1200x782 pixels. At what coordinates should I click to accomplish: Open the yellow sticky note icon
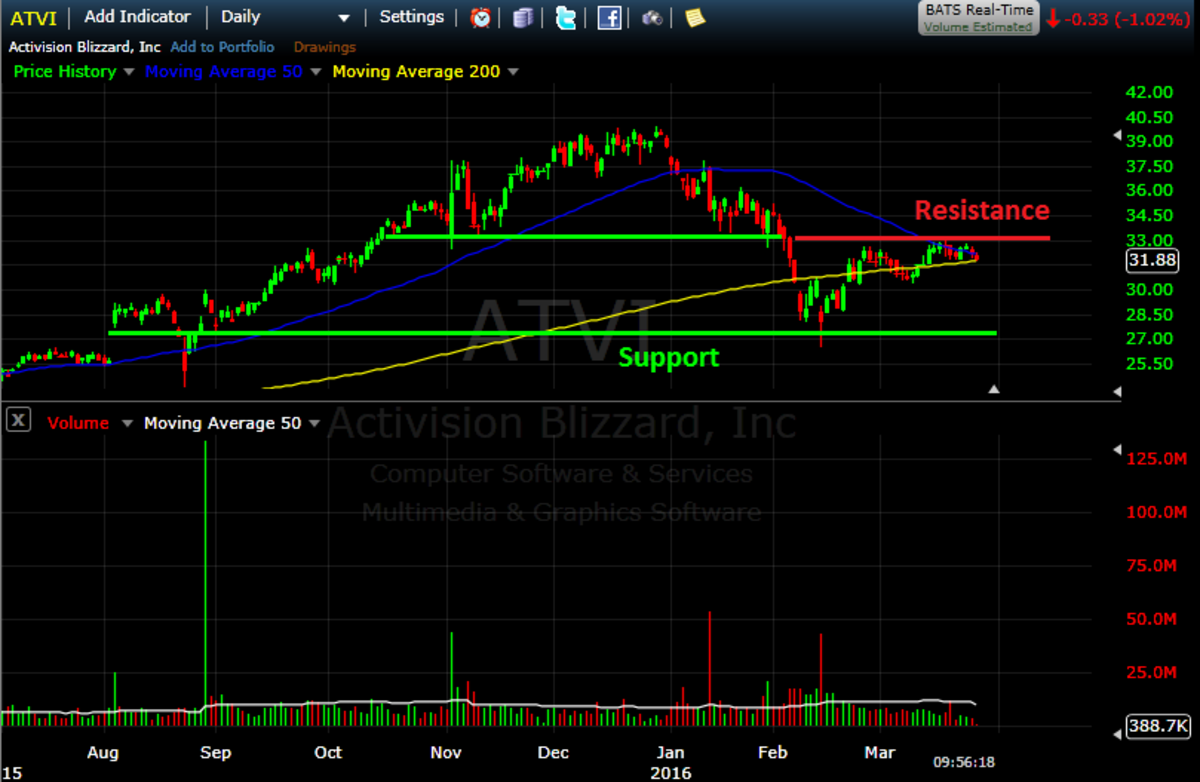tap(694, 17)
